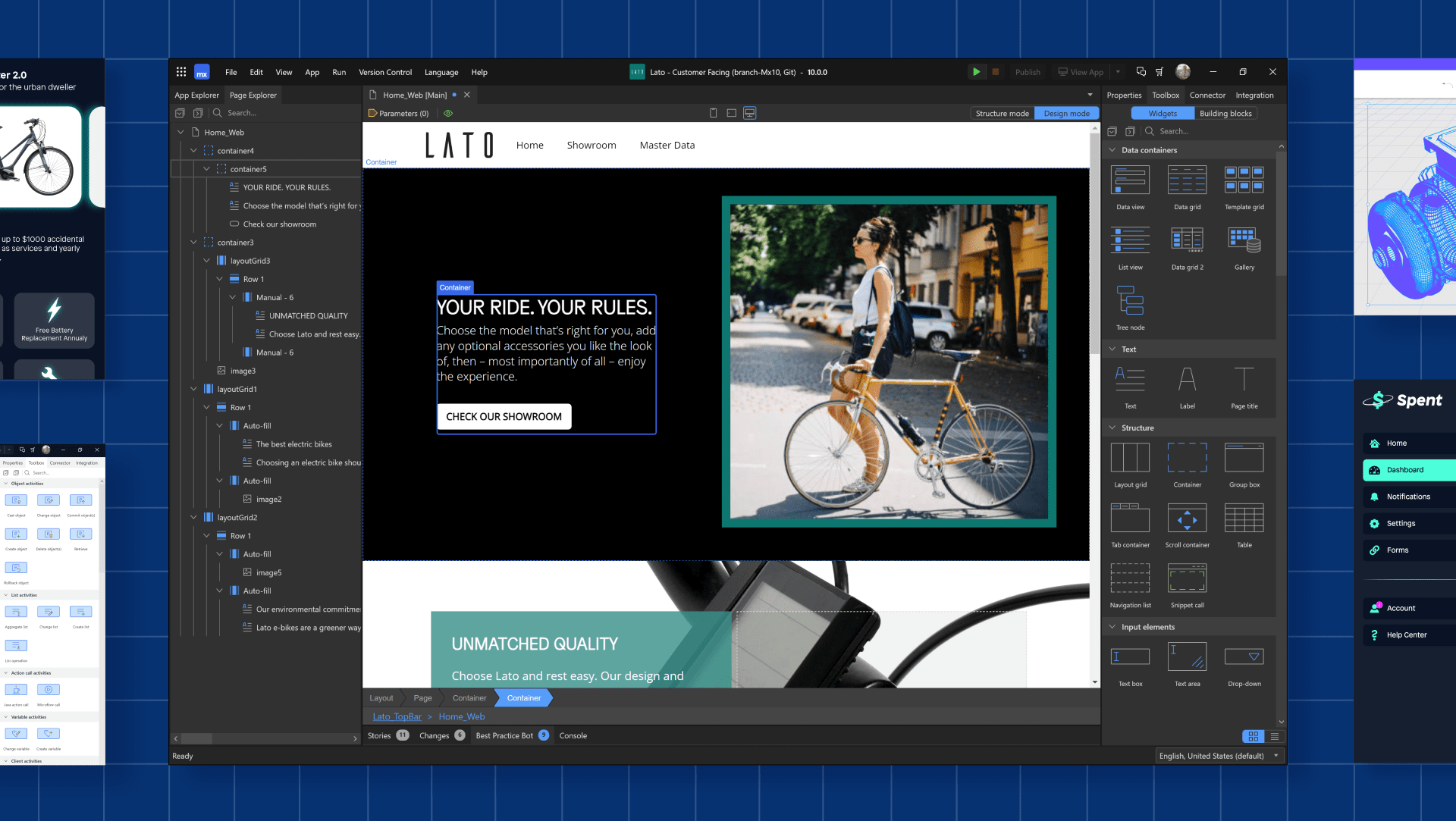Screen dimensions: 1456x821
Task: Click the Run menu in the menu bar
Action: [339, 71]
